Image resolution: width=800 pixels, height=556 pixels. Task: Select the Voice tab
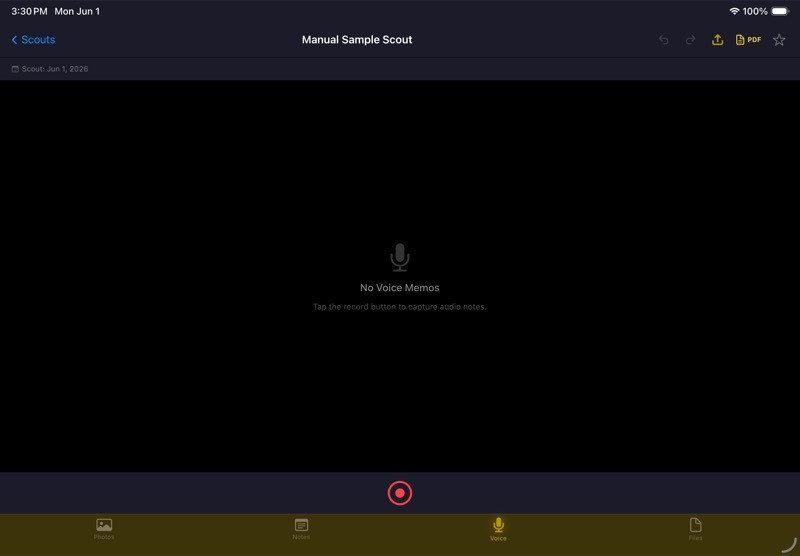click(x=498, y=529)
